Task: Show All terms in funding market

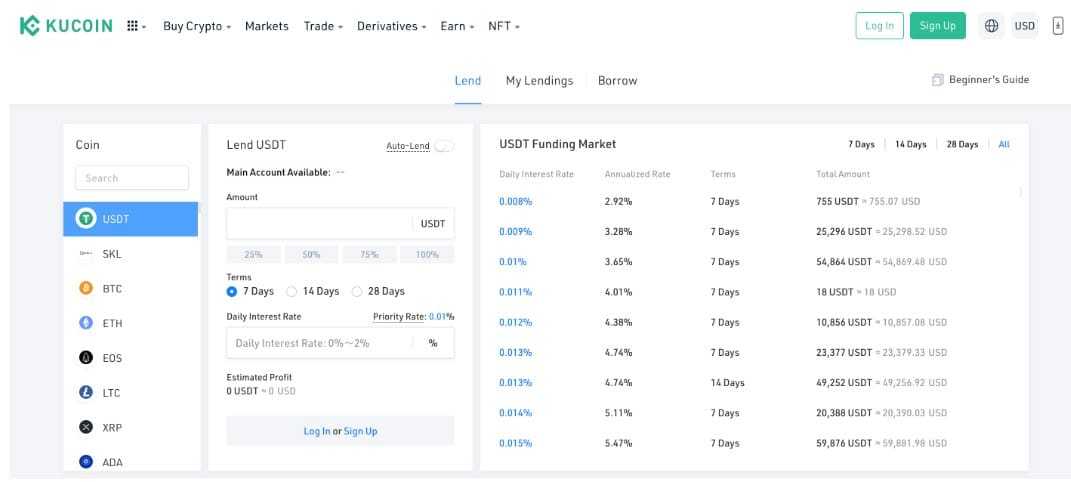Action: click(1004, 144)
